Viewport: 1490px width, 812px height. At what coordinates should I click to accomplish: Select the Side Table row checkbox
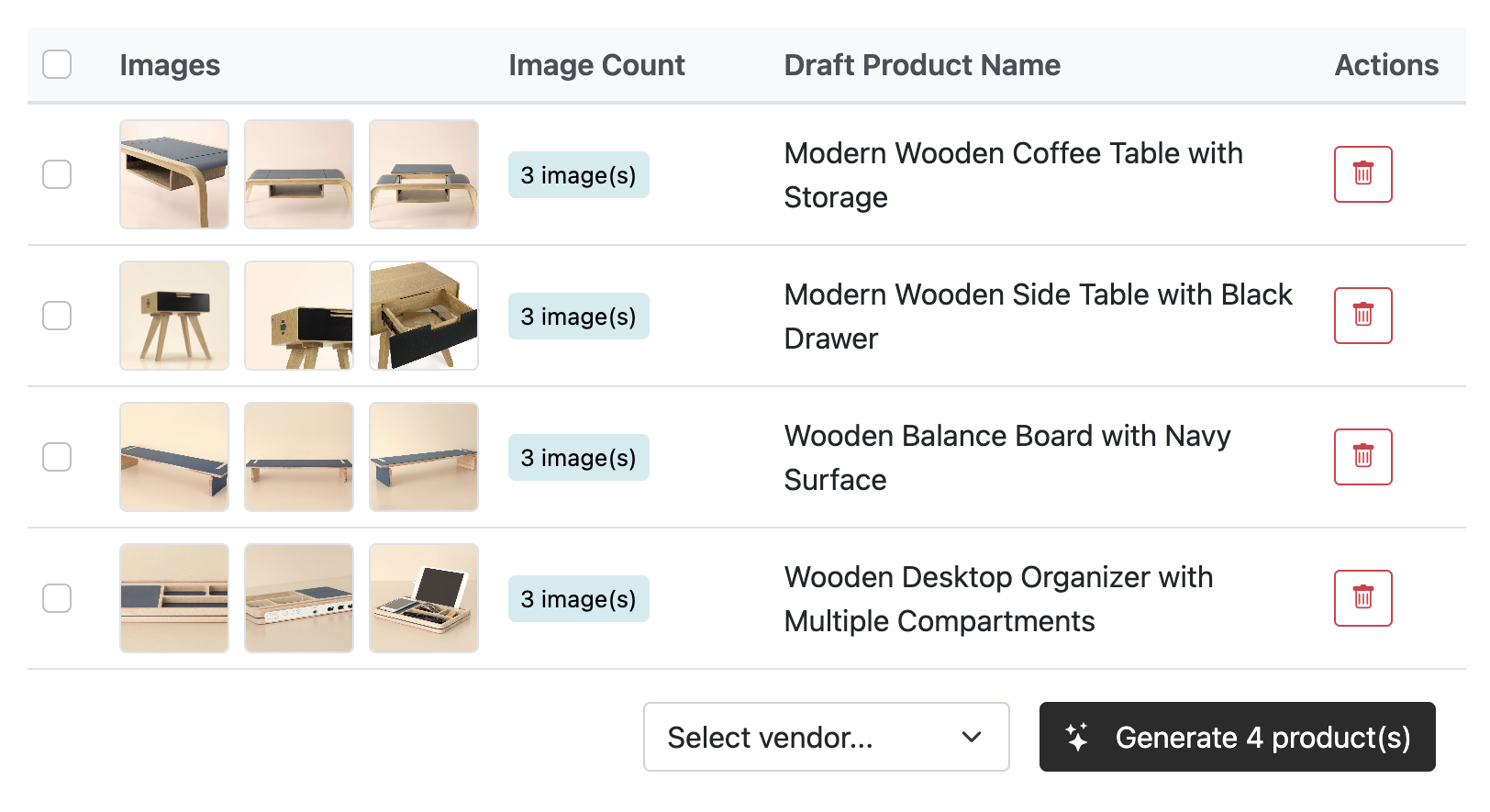pyautogui.click(x=57, y=316)
